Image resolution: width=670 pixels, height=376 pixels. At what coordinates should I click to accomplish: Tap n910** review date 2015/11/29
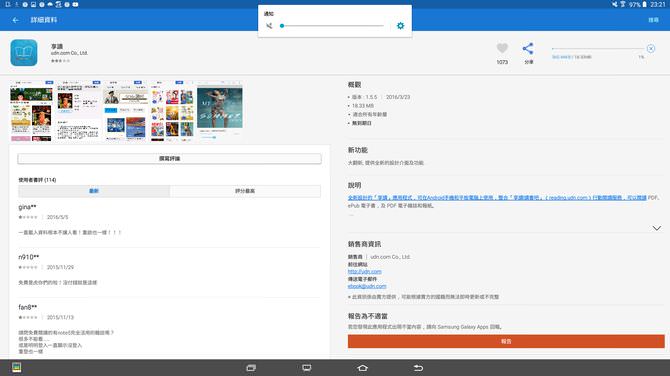(x=60, y=267)
